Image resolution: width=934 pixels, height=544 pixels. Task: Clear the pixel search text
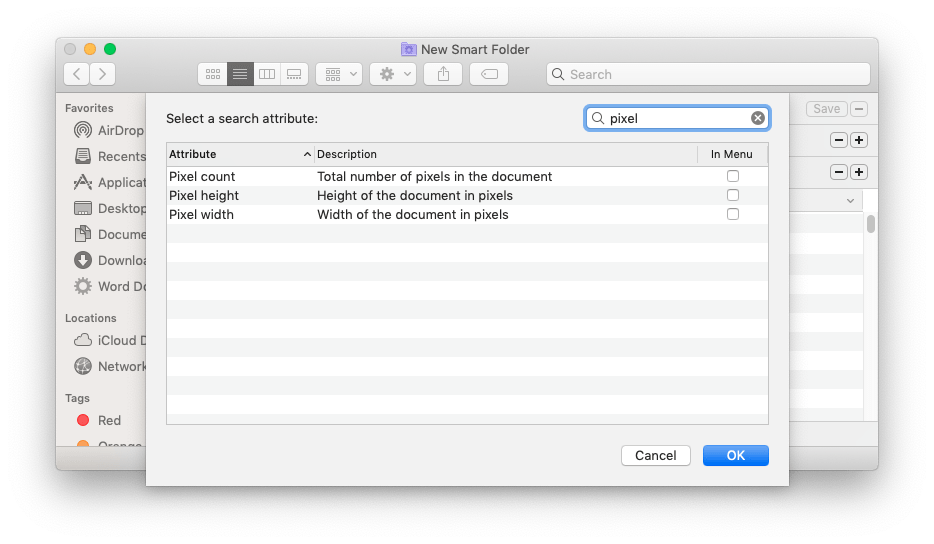758,118
